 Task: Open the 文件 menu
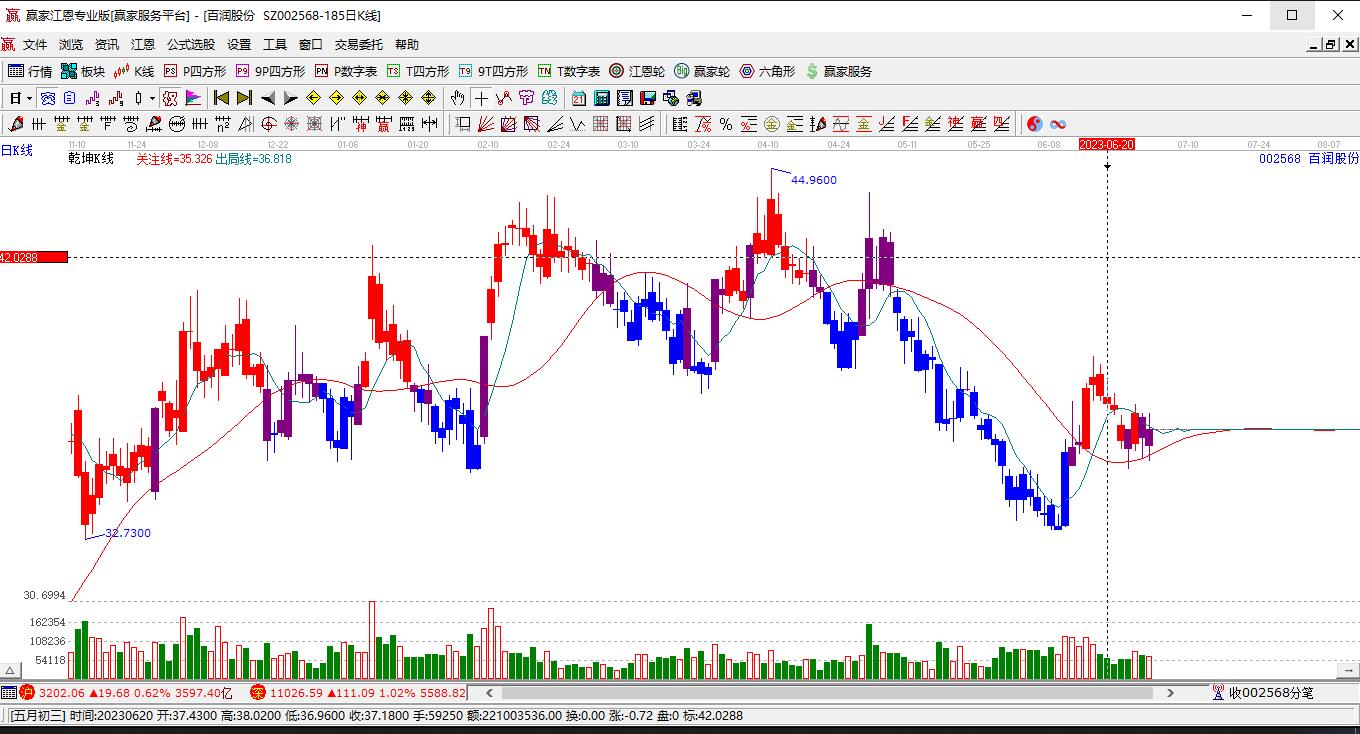[x=35, y=44]
